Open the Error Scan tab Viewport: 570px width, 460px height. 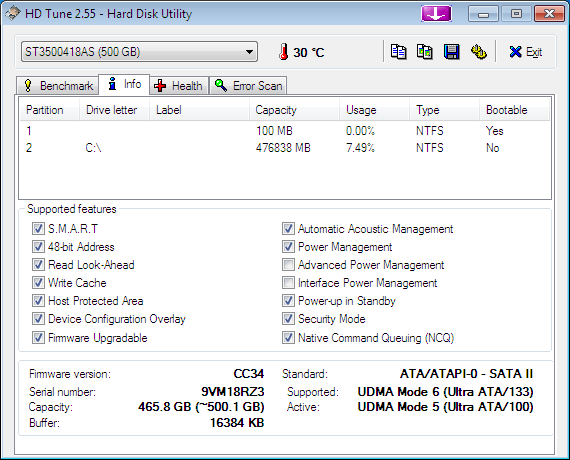[x=248, y=86]
